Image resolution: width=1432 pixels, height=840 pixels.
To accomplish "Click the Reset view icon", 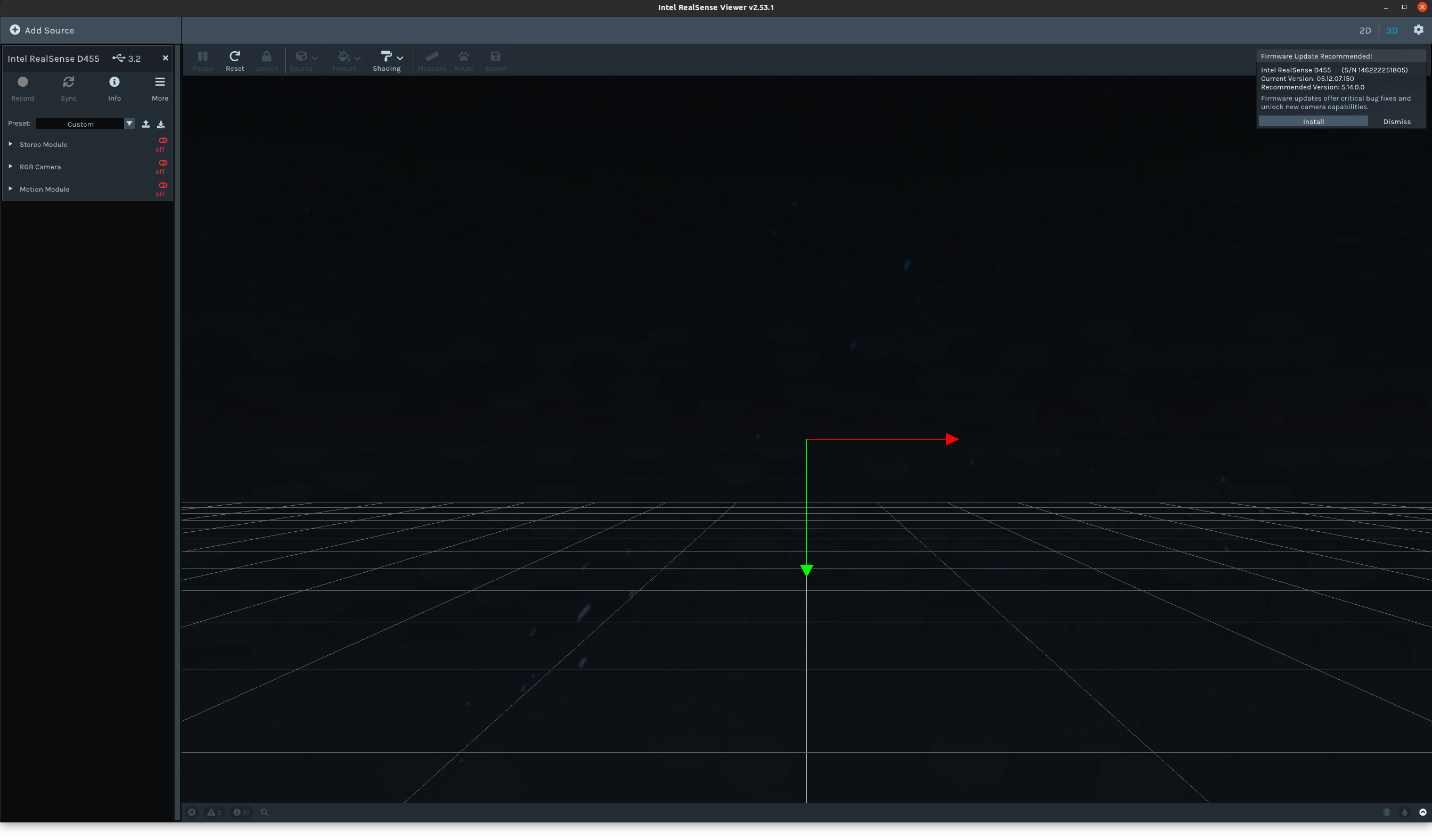I will 235,56.
